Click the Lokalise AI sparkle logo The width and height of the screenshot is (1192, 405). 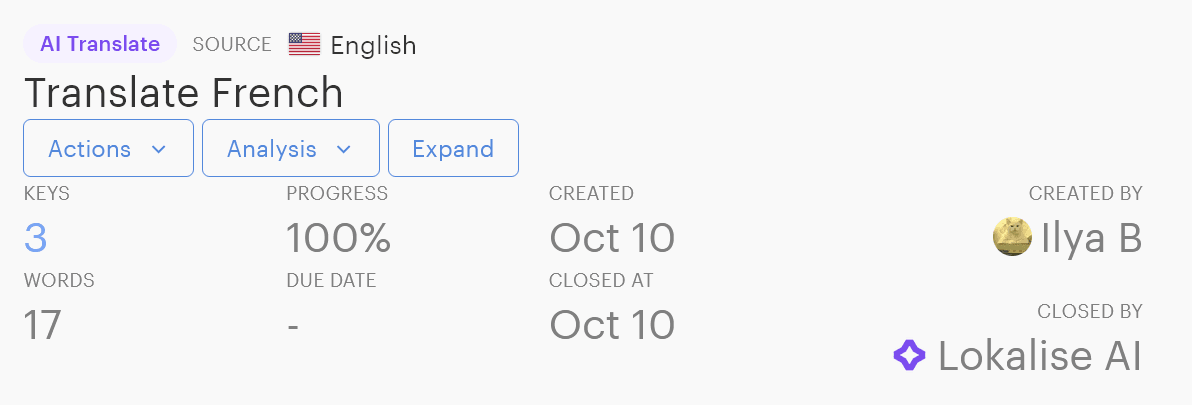[x=910, y=355]
